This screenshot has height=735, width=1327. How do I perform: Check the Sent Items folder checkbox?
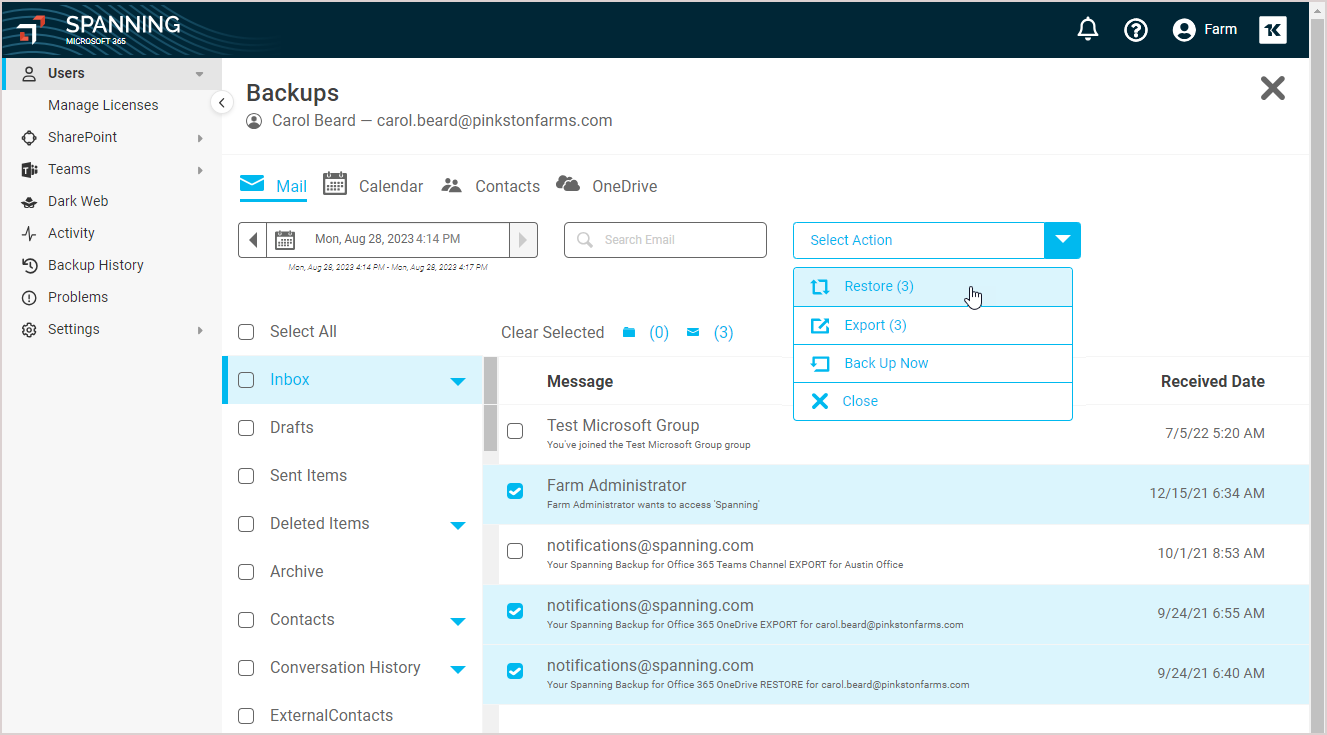pos(246,476)
